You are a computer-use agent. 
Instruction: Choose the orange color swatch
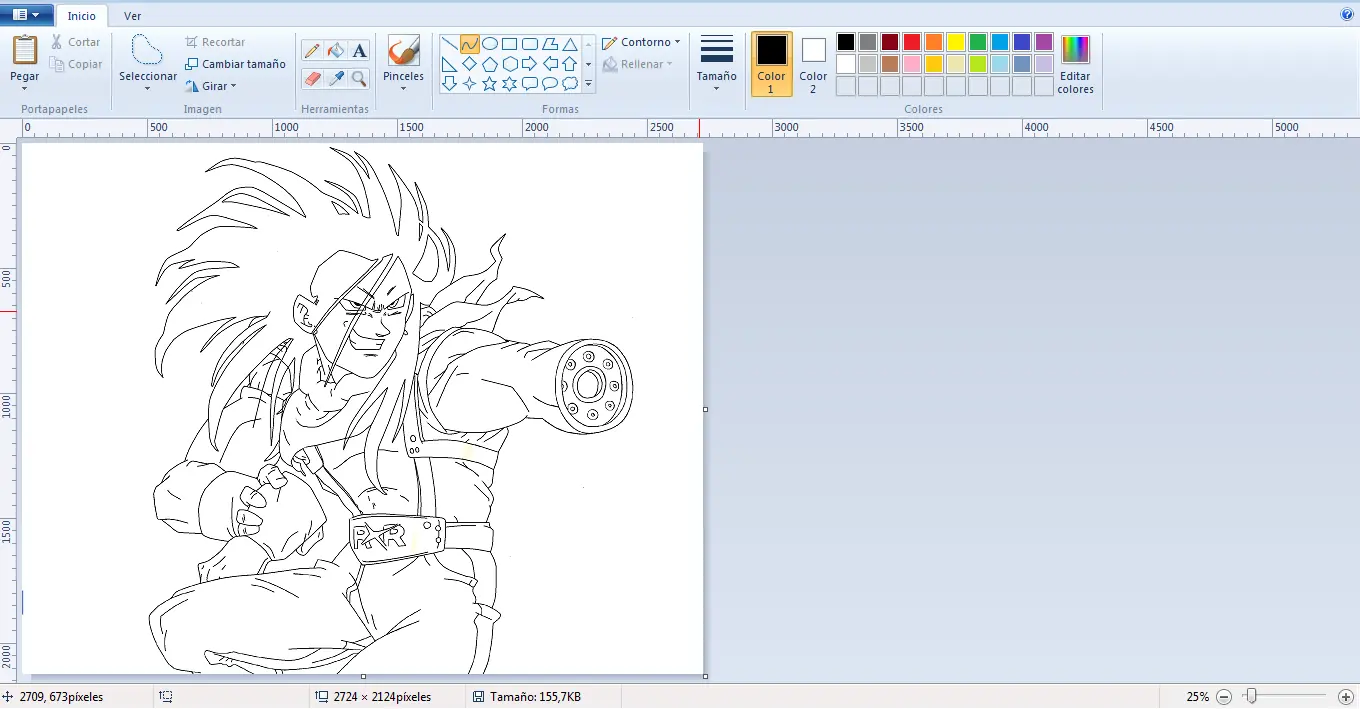click(933, 42)
